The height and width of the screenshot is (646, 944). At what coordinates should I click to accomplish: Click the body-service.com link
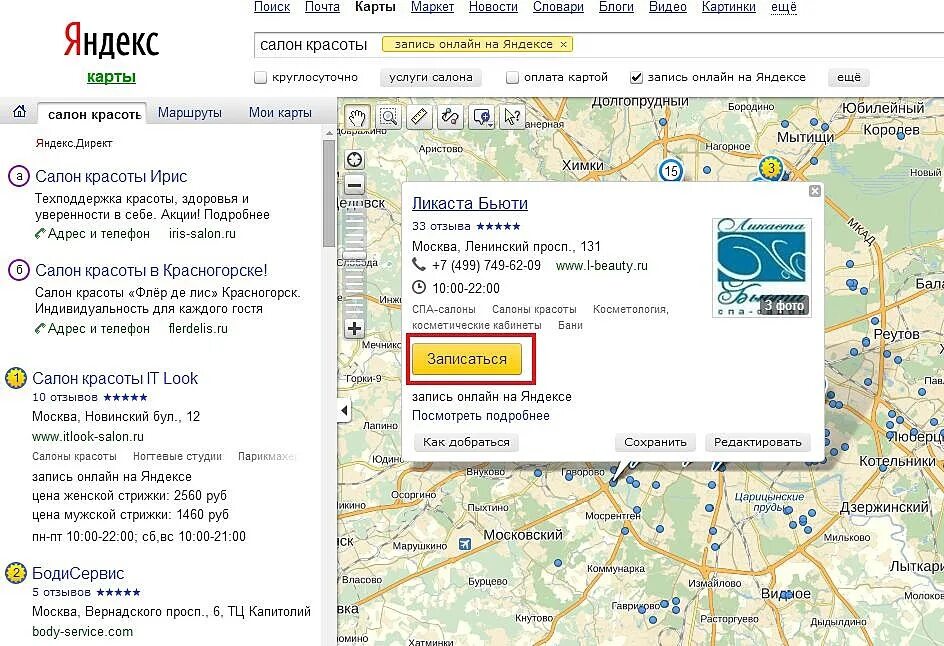click(x=82, y=632)
